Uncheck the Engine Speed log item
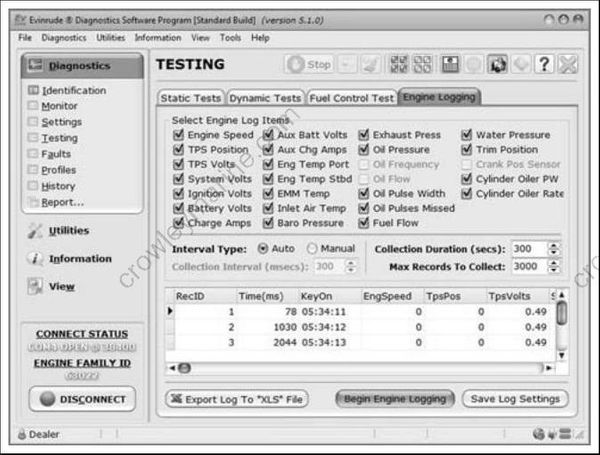600x455 pixels. tap(178, 135)
